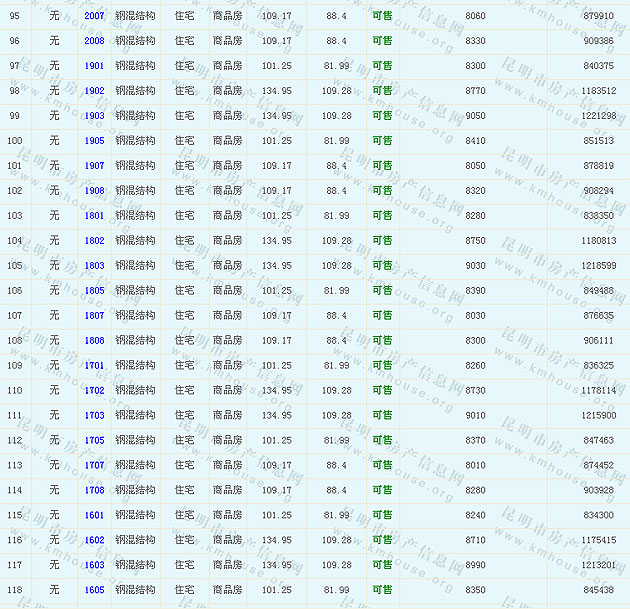The image size is (630, 609).
Task: Click room number 1901
Action: click(94, 66)
